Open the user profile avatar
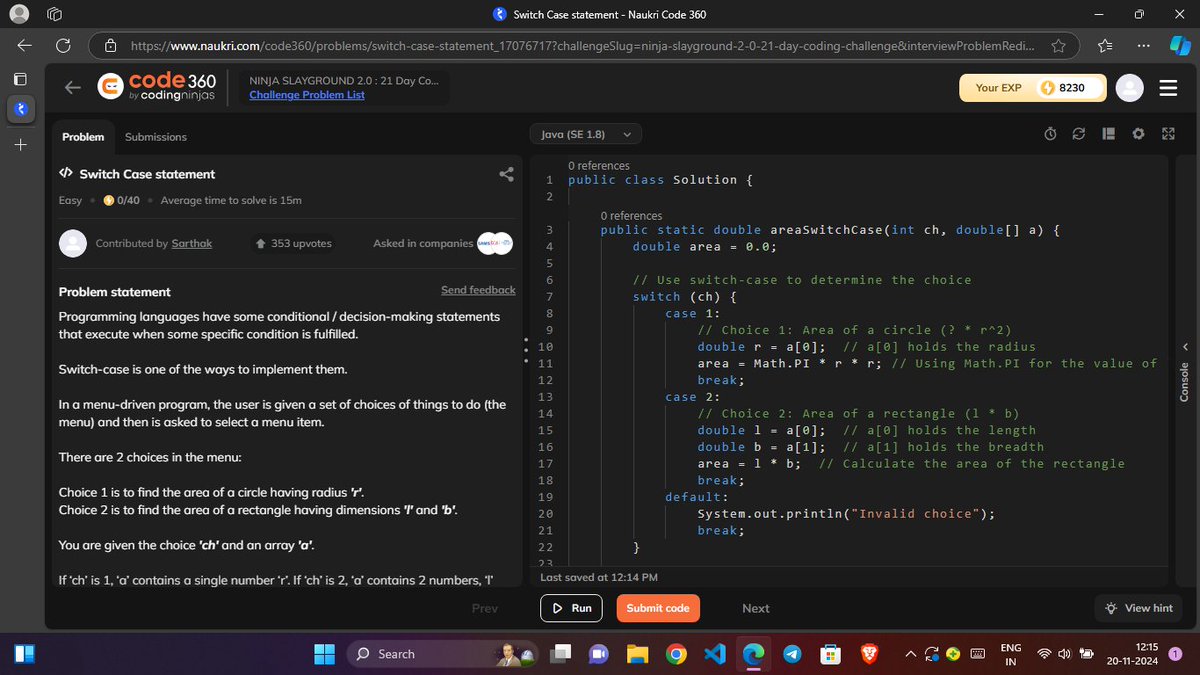Screen dimensions: 1200x675 [1129, 88]
